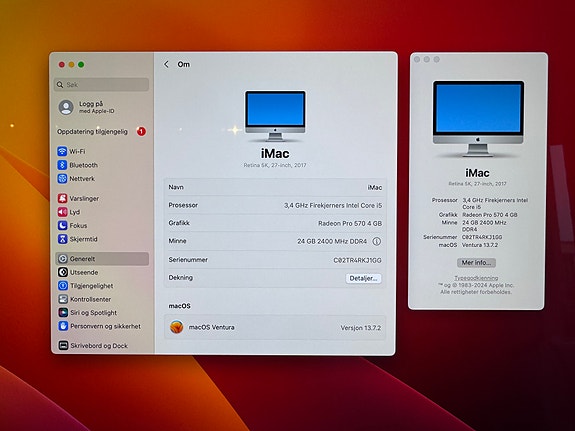
Task: Click the Søk search field
Action: (x=102, y=85)
